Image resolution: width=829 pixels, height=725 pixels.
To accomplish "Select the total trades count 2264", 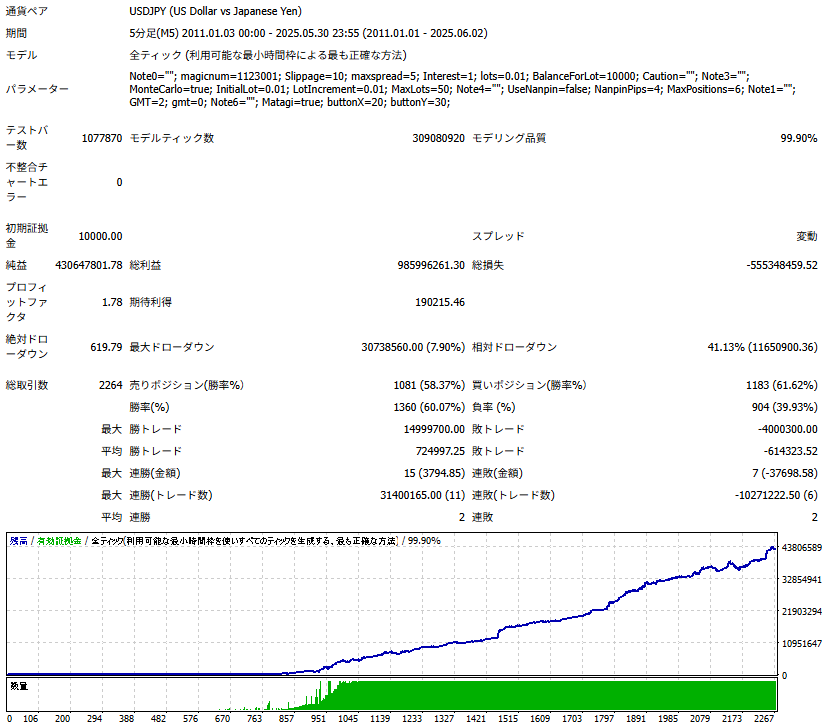I will pyautogui.click(x=110, y=385).
